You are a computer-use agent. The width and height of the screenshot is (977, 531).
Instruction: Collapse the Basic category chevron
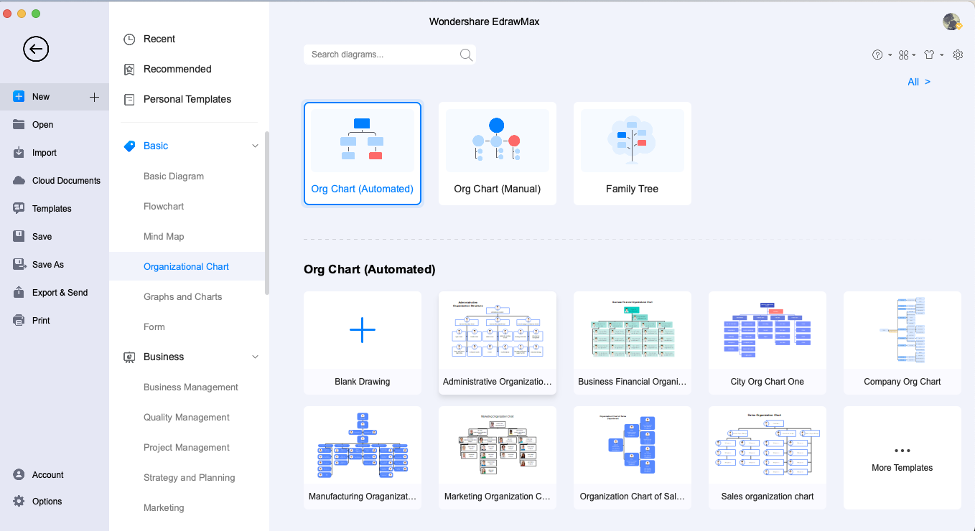click(255, 146)
